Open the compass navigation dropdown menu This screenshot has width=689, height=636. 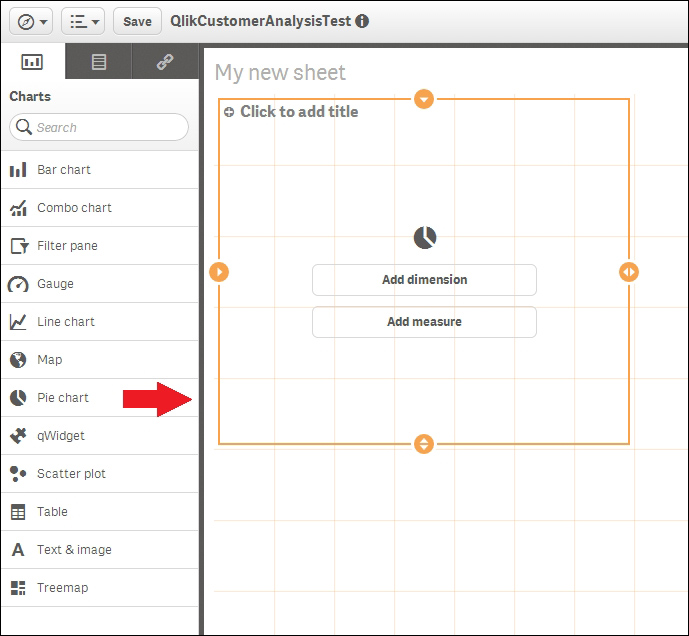(x=31, y=21)
